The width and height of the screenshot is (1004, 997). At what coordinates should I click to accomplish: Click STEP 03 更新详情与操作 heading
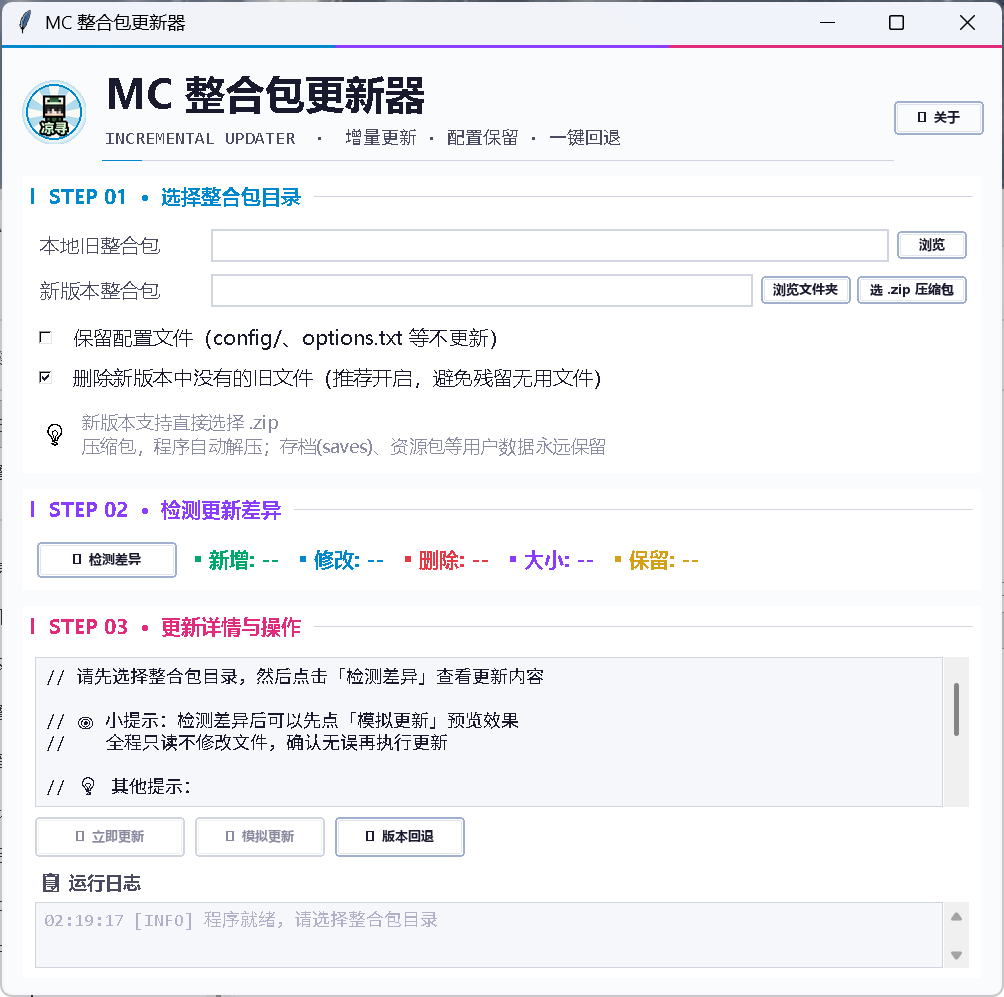pos(175,627)
